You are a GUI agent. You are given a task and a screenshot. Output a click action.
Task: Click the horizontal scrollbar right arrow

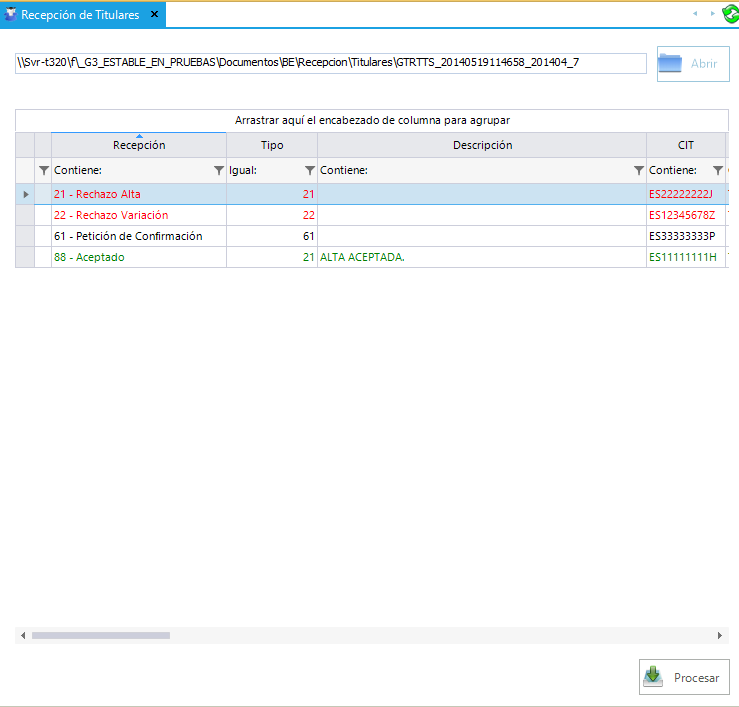[x=720, y=635]
